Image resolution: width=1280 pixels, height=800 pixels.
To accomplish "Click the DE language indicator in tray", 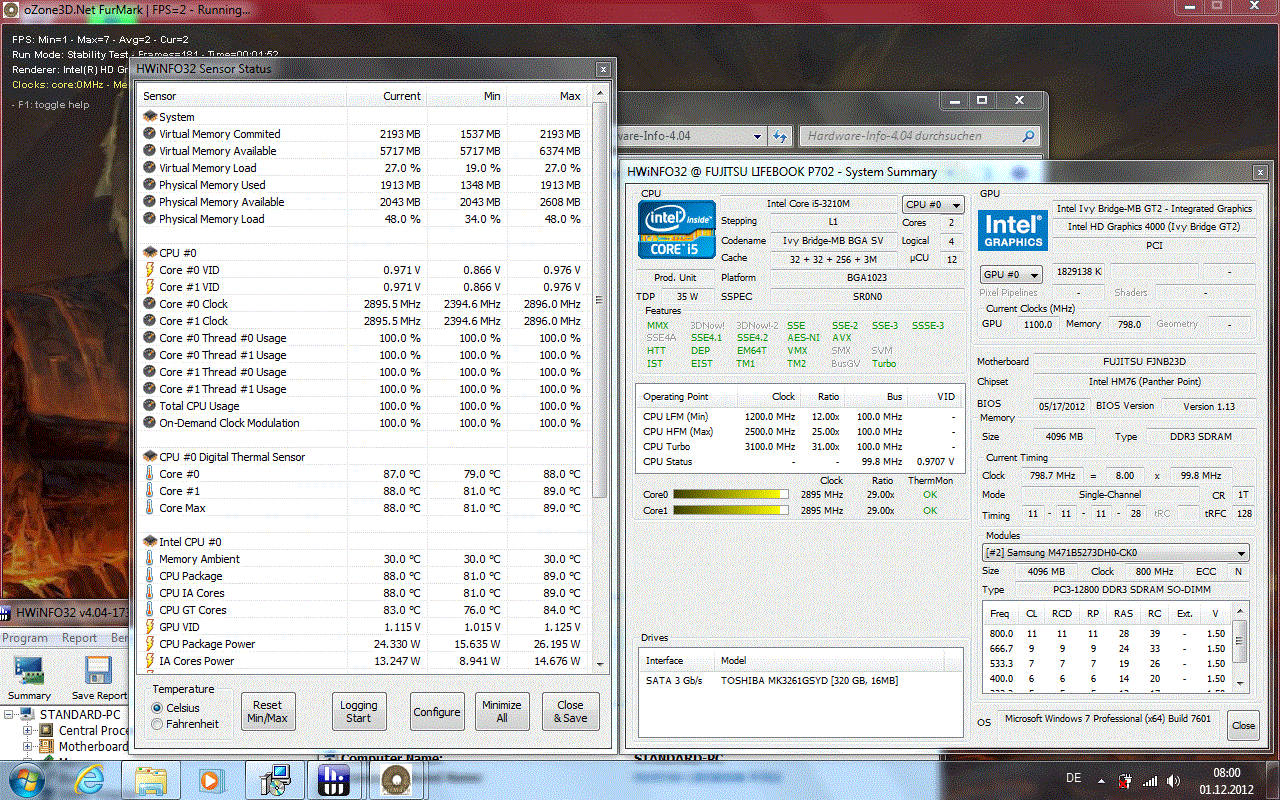I will click(1074, 779).
